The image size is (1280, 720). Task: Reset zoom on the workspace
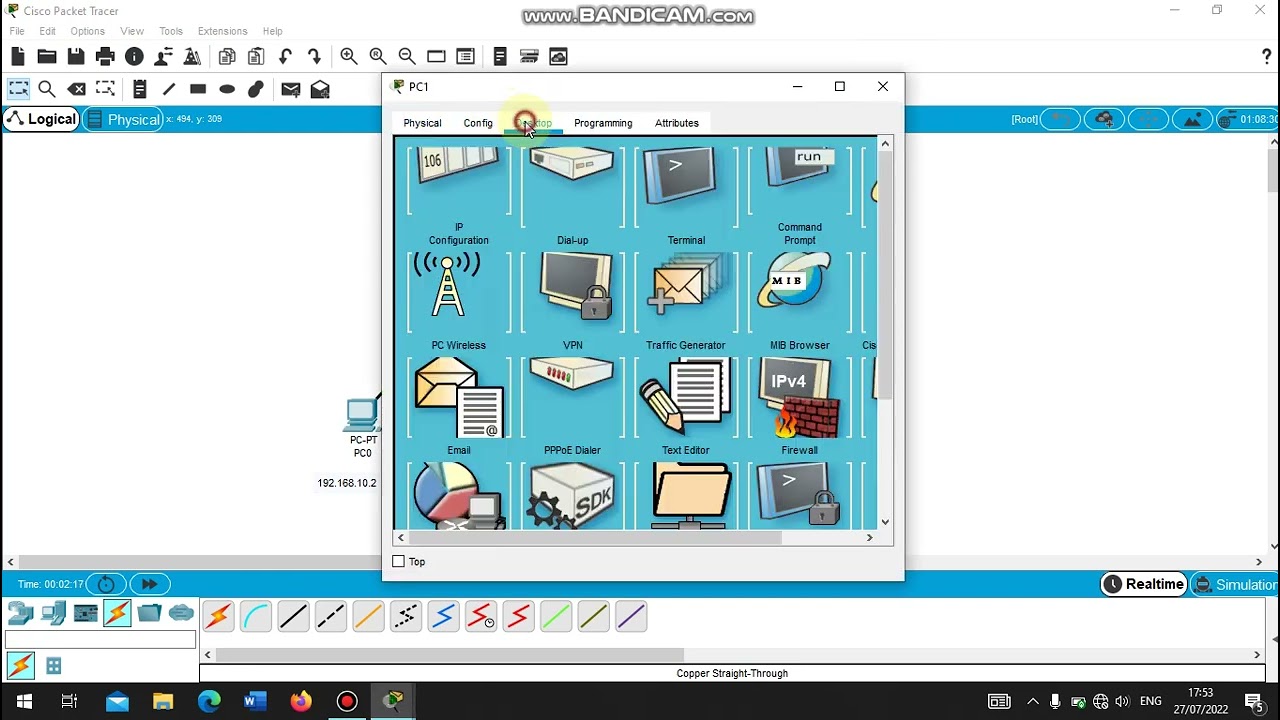(378, 56)
